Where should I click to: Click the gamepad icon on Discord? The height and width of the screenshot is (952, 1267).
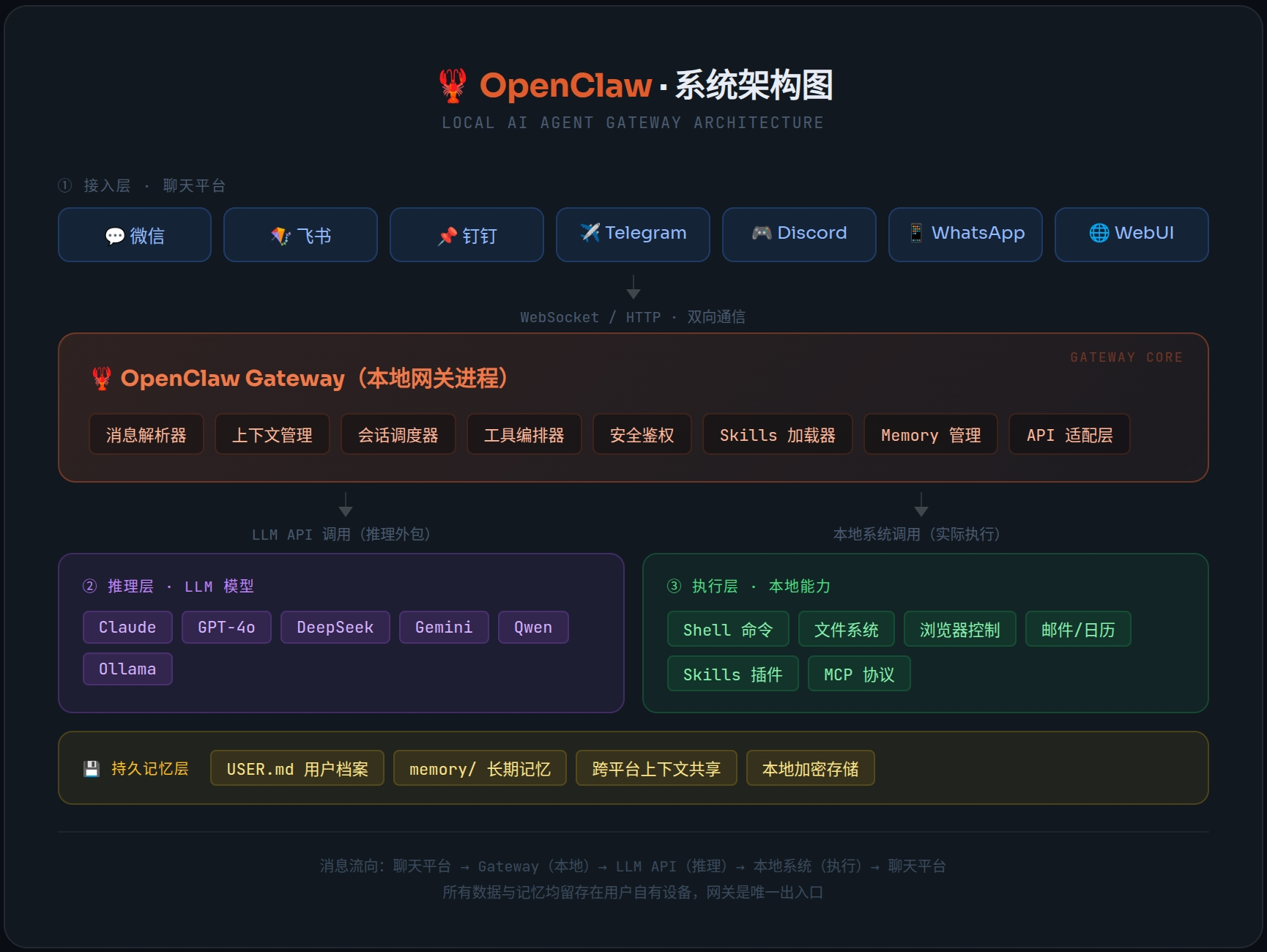tap(762, 232)
